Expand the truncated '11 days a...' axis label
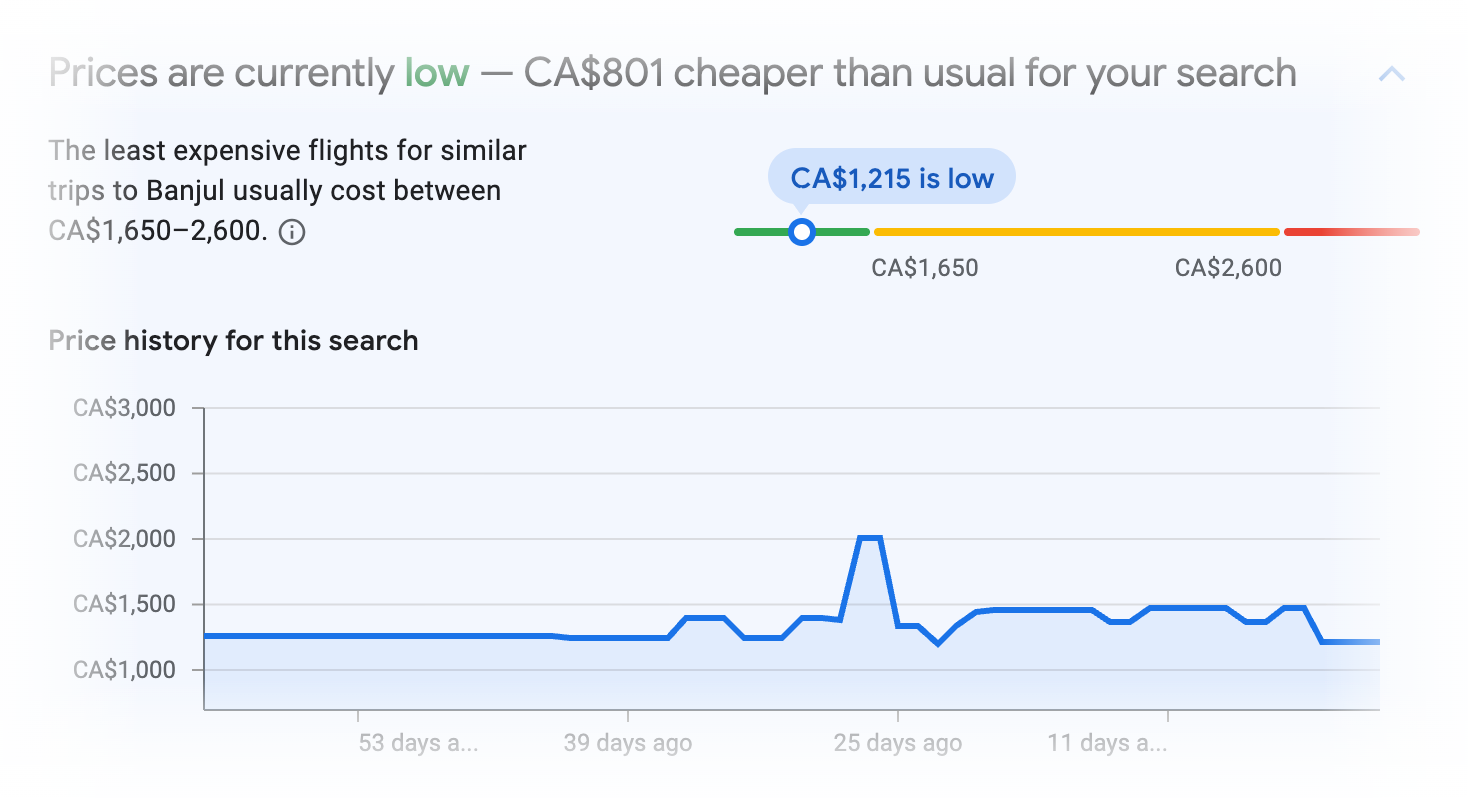Image resolution: width=1468 pixels, height=798 pixels. [x=1106, y=743]
